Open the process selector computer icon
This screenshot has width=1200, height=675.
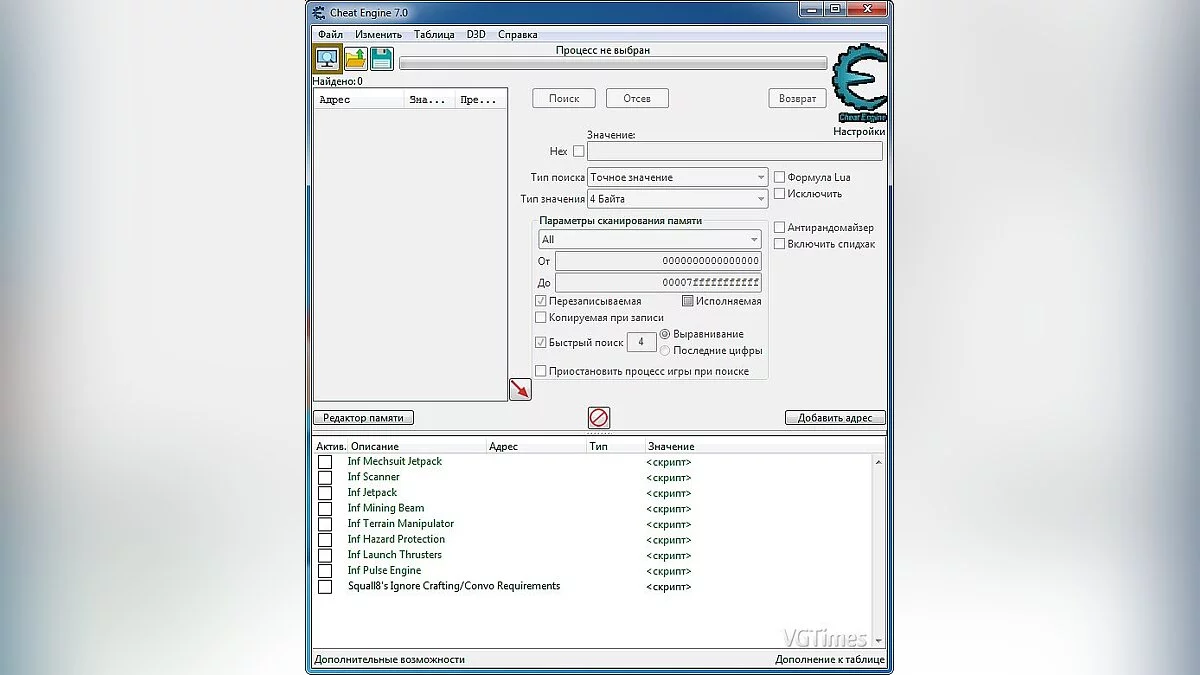click(328, 58)
